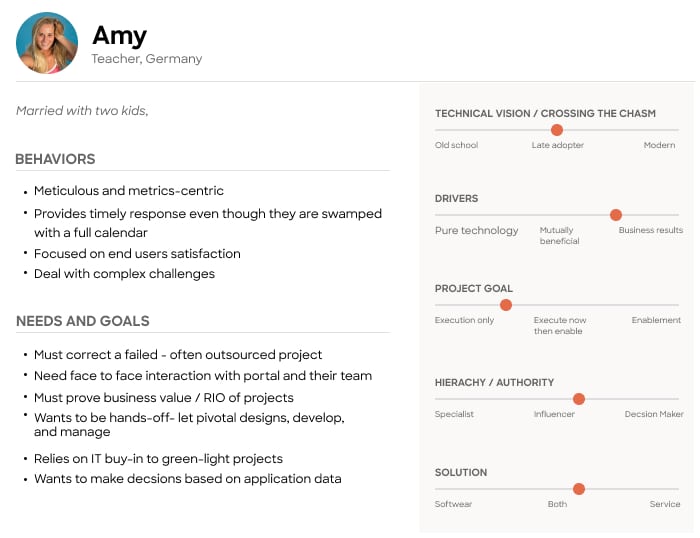Viewport: 700px width, 538px height.
Task: Click the BEHAVIORS section heading
Action: click(55, 159)
